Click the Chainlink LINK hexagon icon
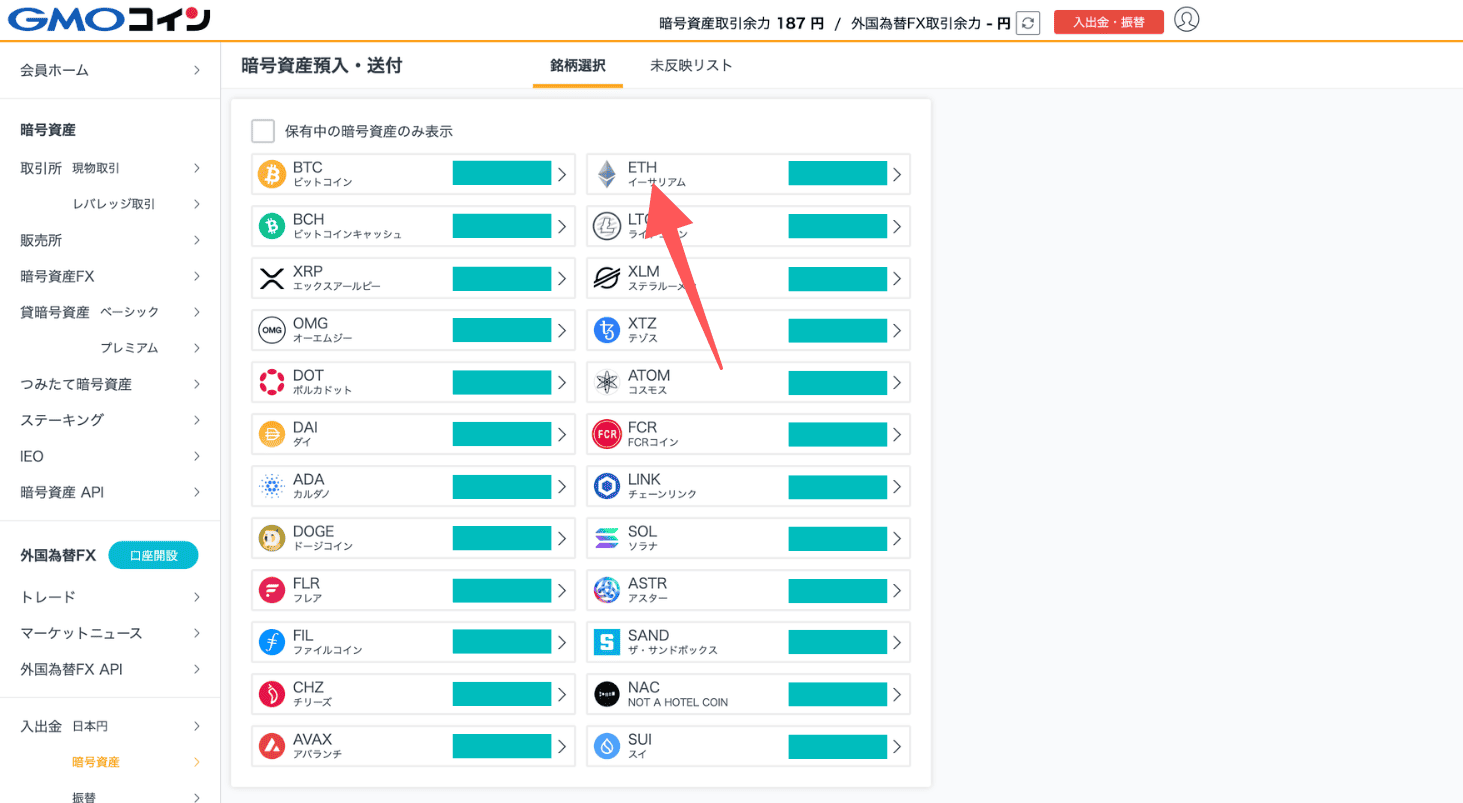Screen dimensions: 1463x803 click(x=607, y=486)
